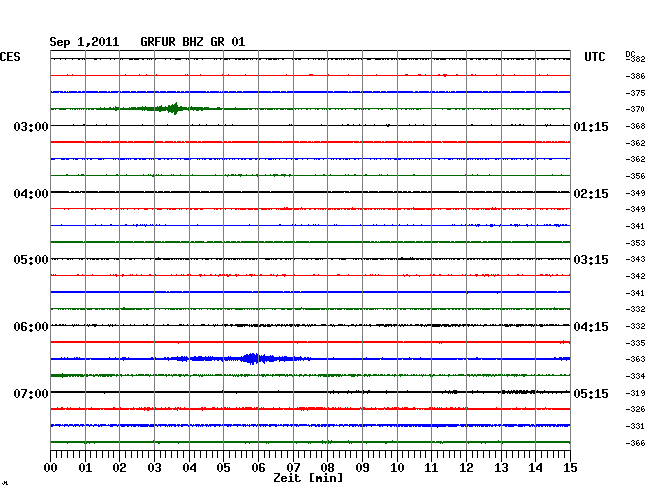Click the DC offset value "-370"
The height and width of the screenshot is (494, 650).
(635, 109)
